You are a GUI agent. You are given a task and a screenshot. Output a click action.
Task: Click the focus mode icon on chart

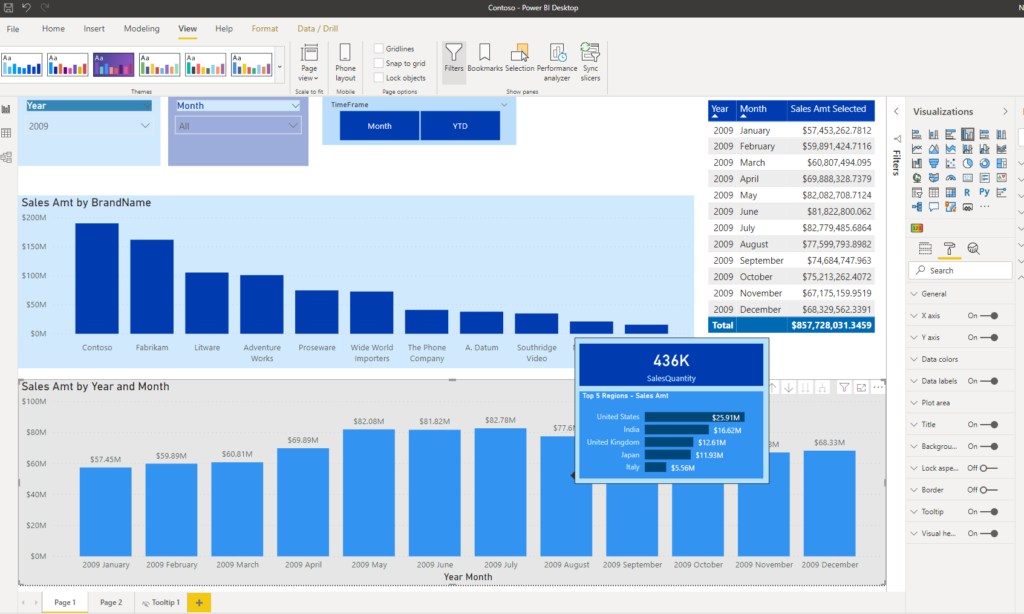861,388
